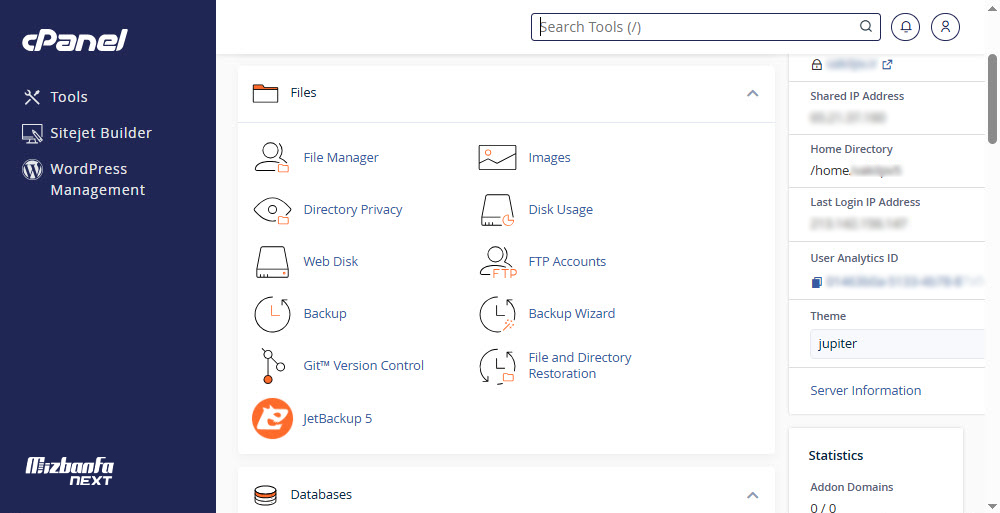Click the Files section title
This screenshot has width=1000, height=513.
[303, 93]
